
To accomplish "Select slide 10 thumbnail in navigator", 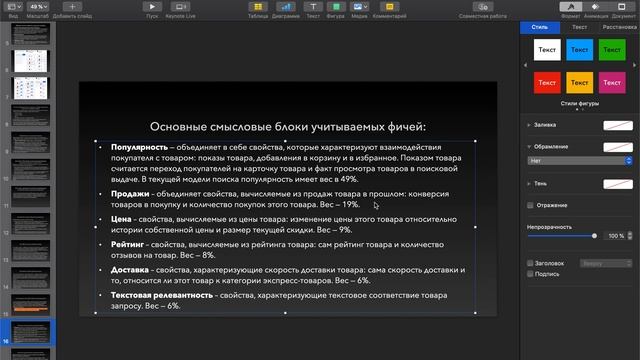I will click(x=31, y=169).
